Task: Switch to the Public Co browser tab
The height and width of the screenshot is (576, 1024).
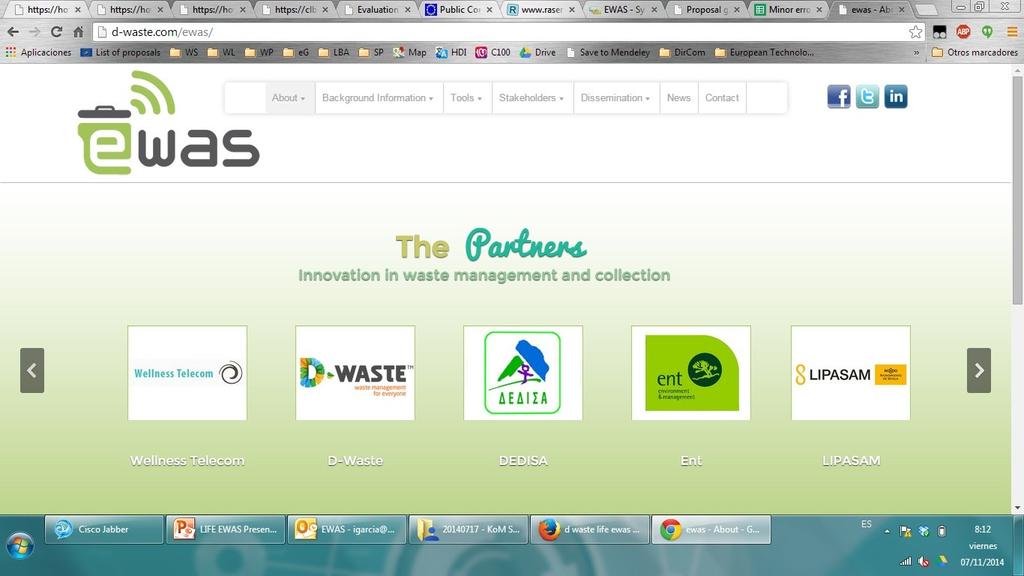Action: click(x=460, y=9)
